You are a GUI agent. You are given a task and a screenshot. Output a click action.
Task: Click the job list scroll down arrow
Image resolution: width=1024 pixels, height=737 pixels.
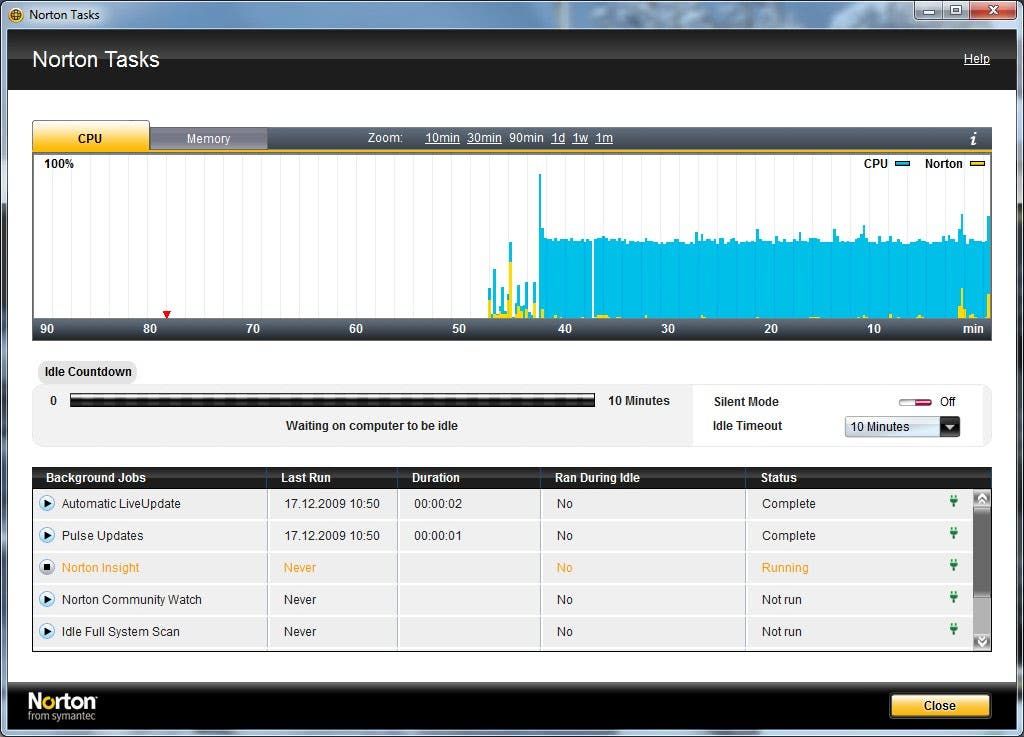982,641
